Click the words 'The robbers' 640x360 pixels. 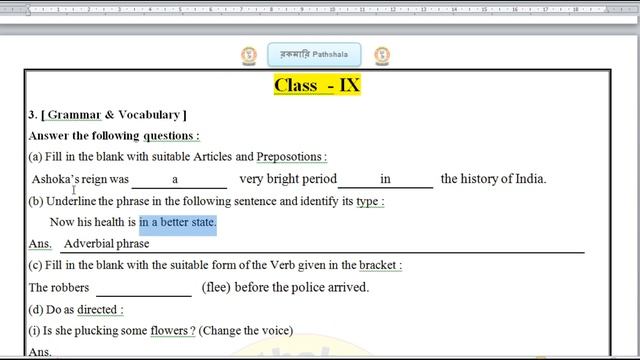[x=59, y=287]
